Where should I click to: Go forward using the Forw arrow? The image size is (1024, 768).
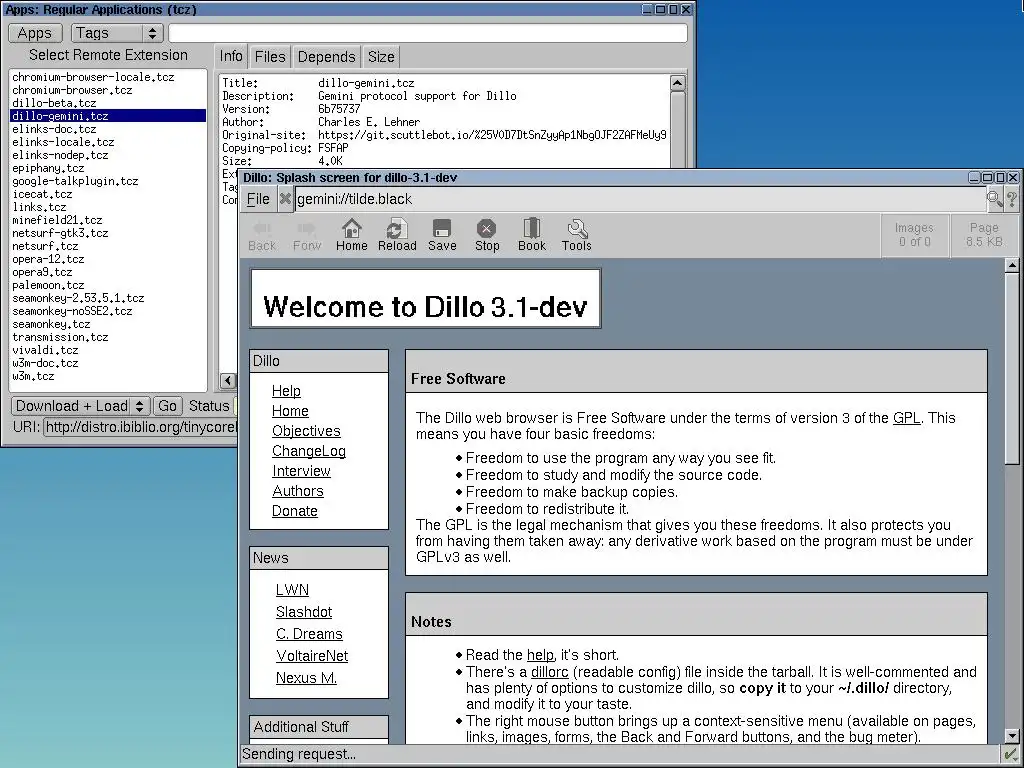click(307, 234)
